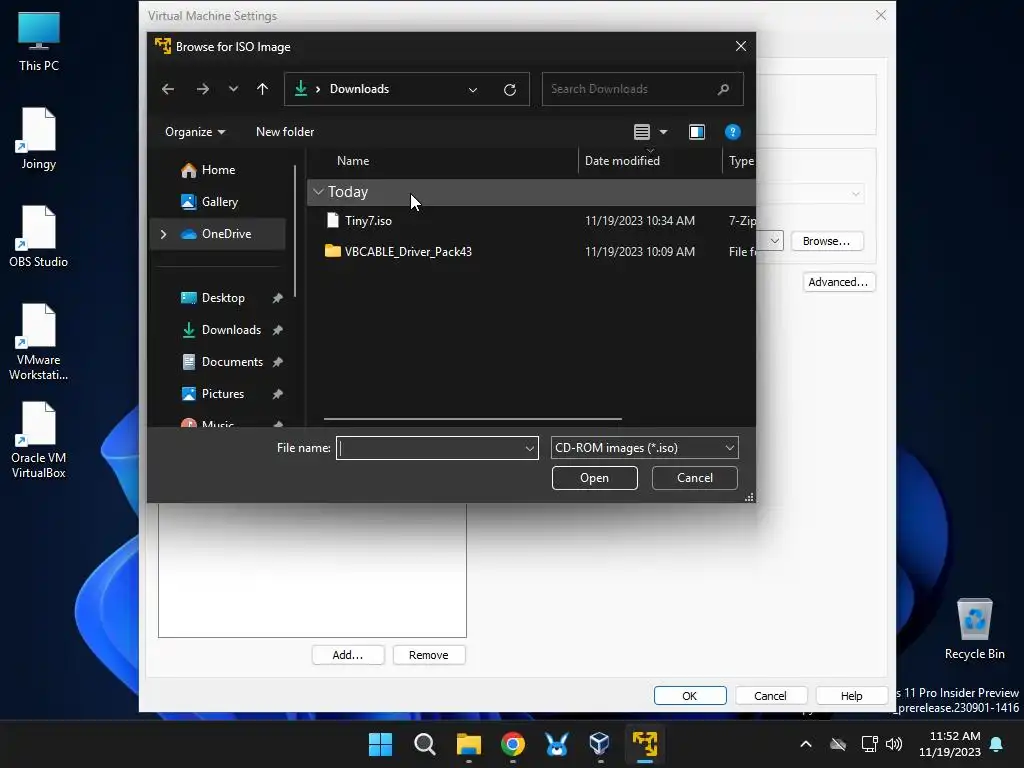Select the Recycle Bin desktop icon
The width and height of the screenshot is (1024, 768).
pyautogui.click(x=974, y=629)
